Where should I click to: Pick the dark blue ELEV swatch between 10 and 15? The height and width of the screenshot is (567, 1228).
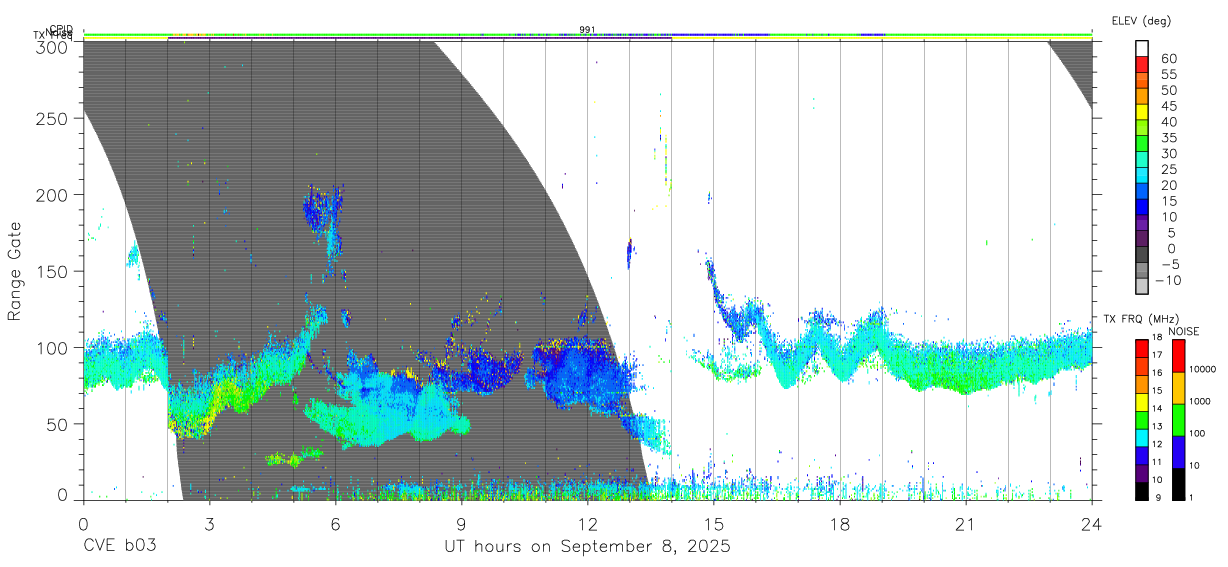pos(1143,207)
